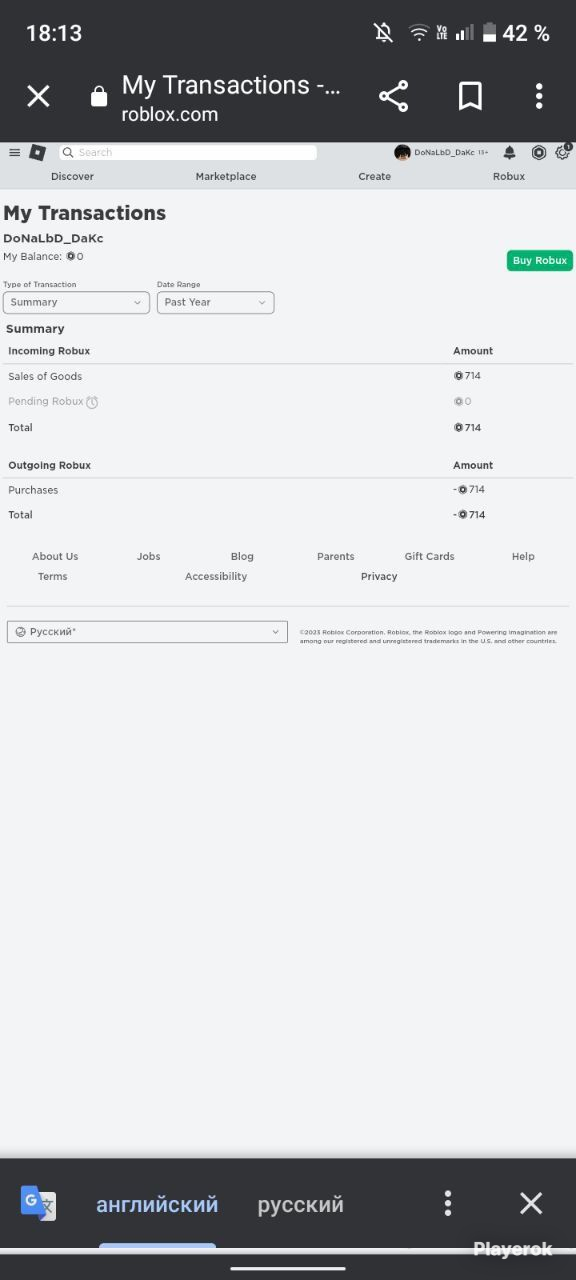
Task: Click the Robux hexagon icon in header
Action: (539, 153)
